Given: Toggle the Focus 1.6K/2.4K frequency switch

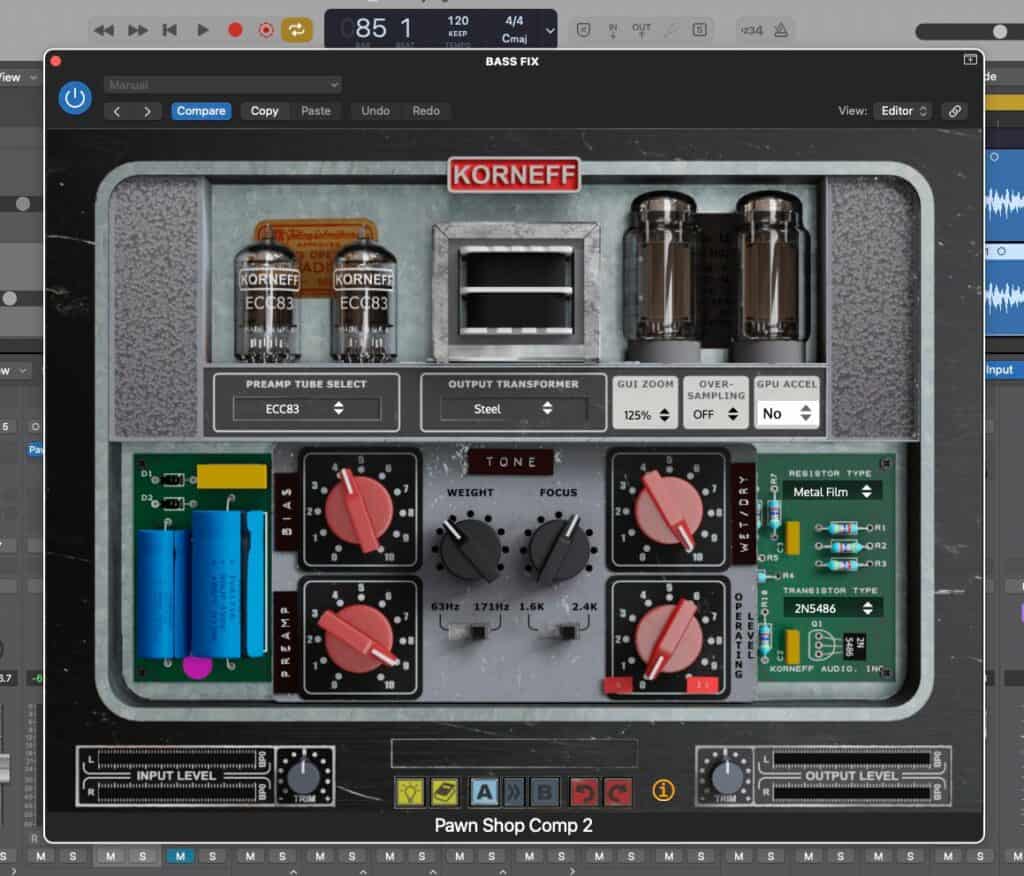Looking at the screenshot, I should click(x=557, y=632).
